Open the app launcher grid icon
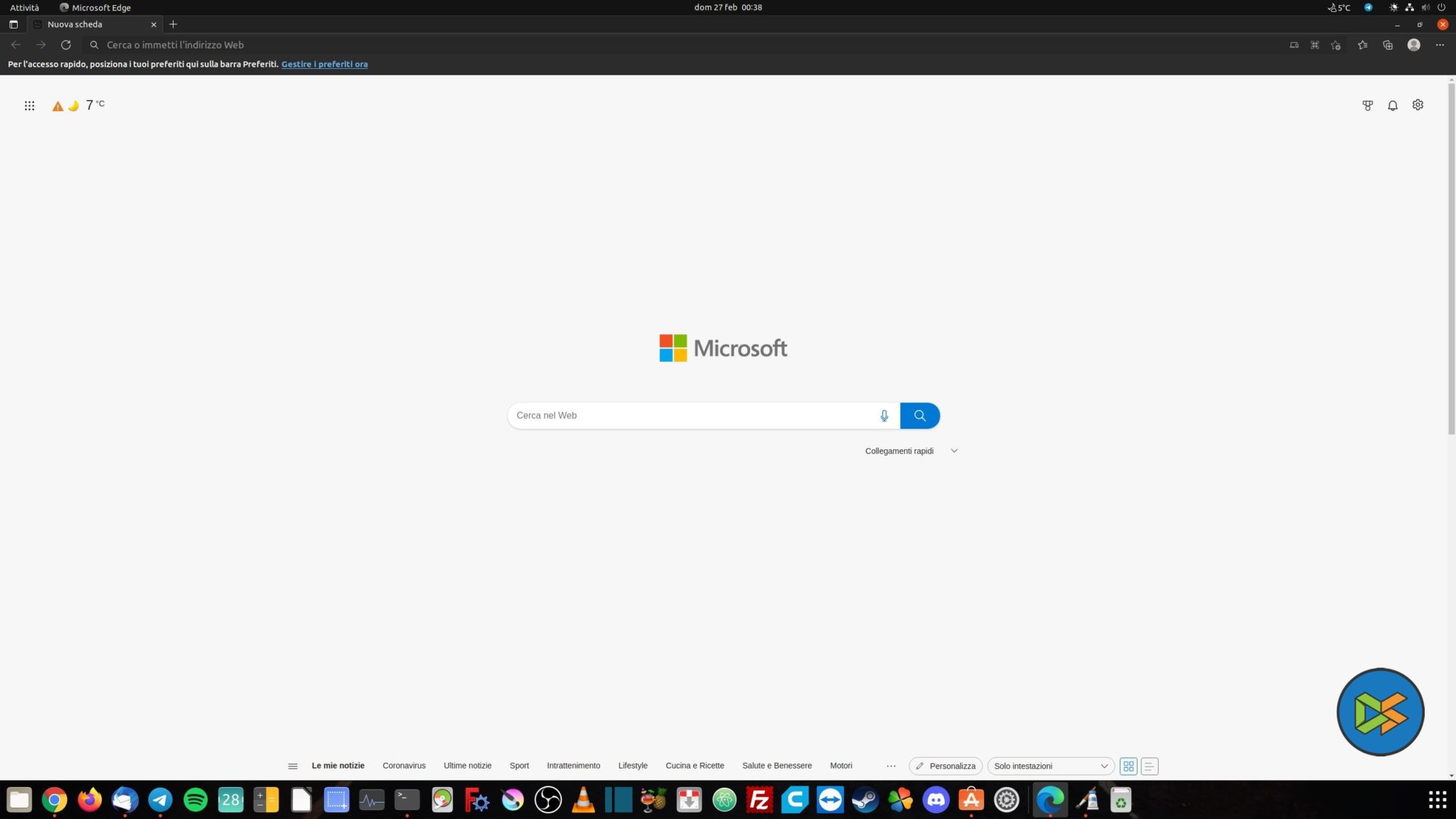Screen dimensions: 1456x819 pos(29,106)
